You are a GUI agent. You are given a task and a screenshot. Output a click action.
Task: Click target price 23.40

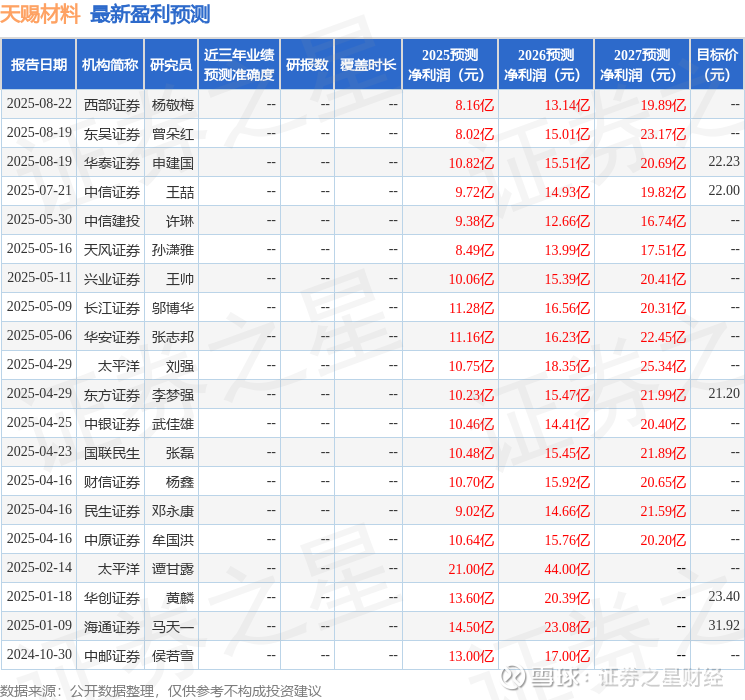[724, 596]
